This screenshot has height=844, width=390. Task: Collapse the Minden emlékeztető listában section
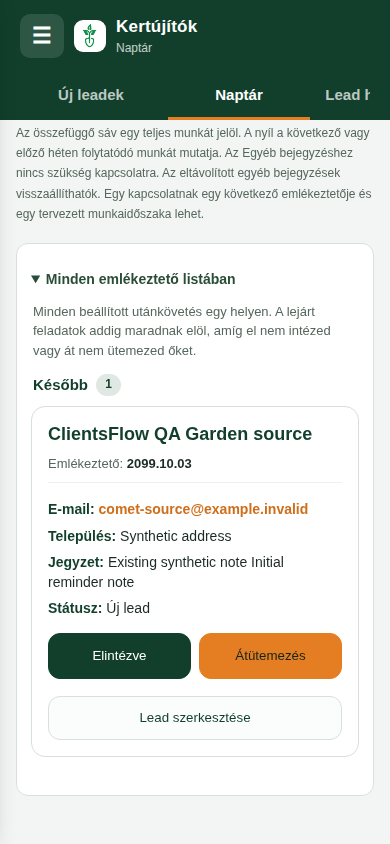pyautogui.click(x=133, y=279)
